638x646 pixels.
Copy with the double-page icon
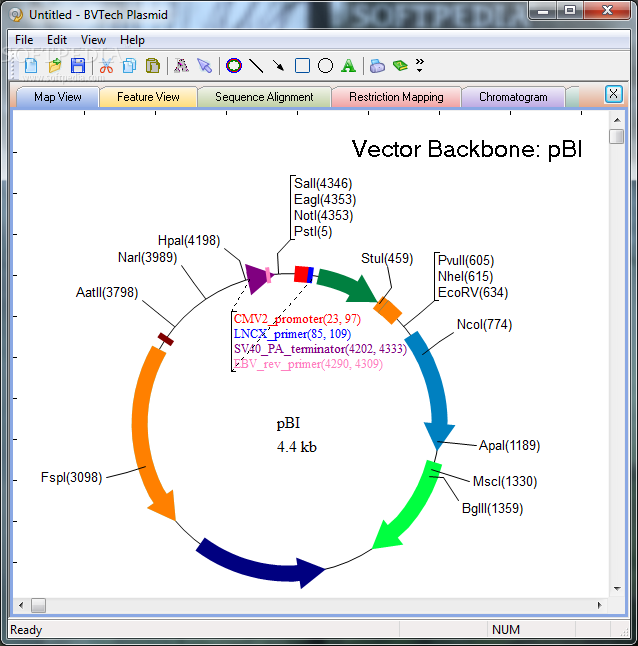[x=130, y=66]
